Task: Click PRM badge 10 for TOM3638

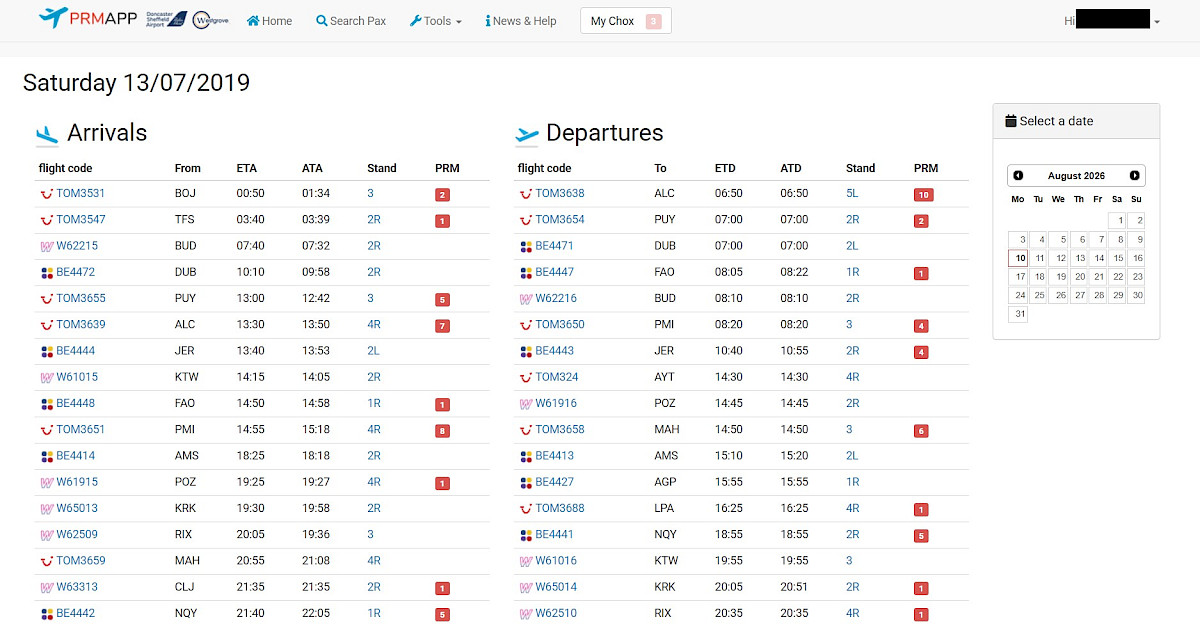Action: pos(923,195)
